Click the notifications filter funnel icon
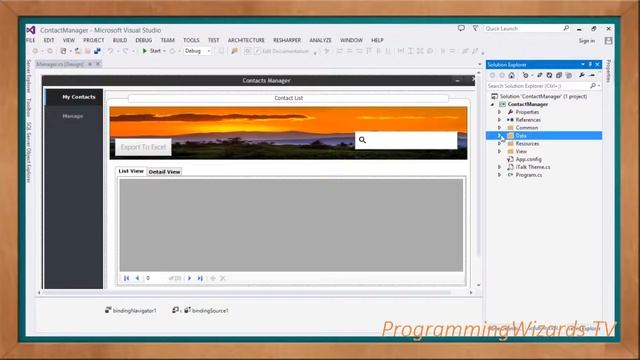Viewport: 640px width, 360px height. click(x=475, y=28)
